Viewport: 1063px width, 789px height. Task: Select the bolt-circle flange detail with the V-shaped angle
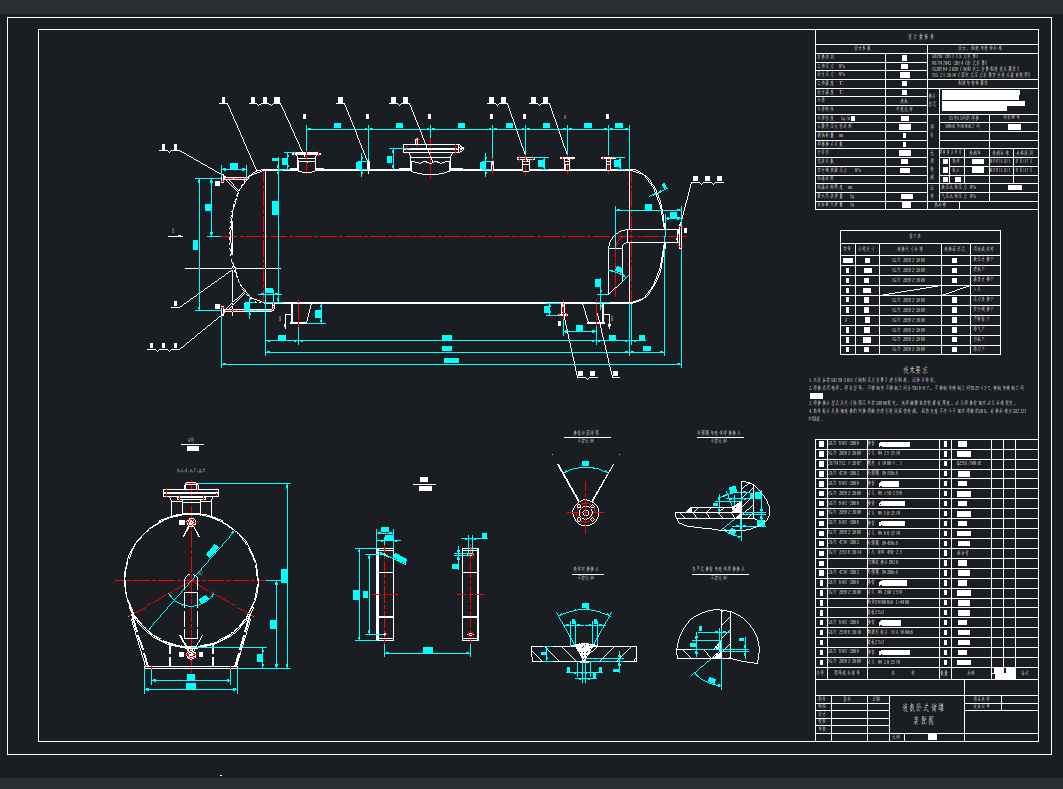coord(585,496)
